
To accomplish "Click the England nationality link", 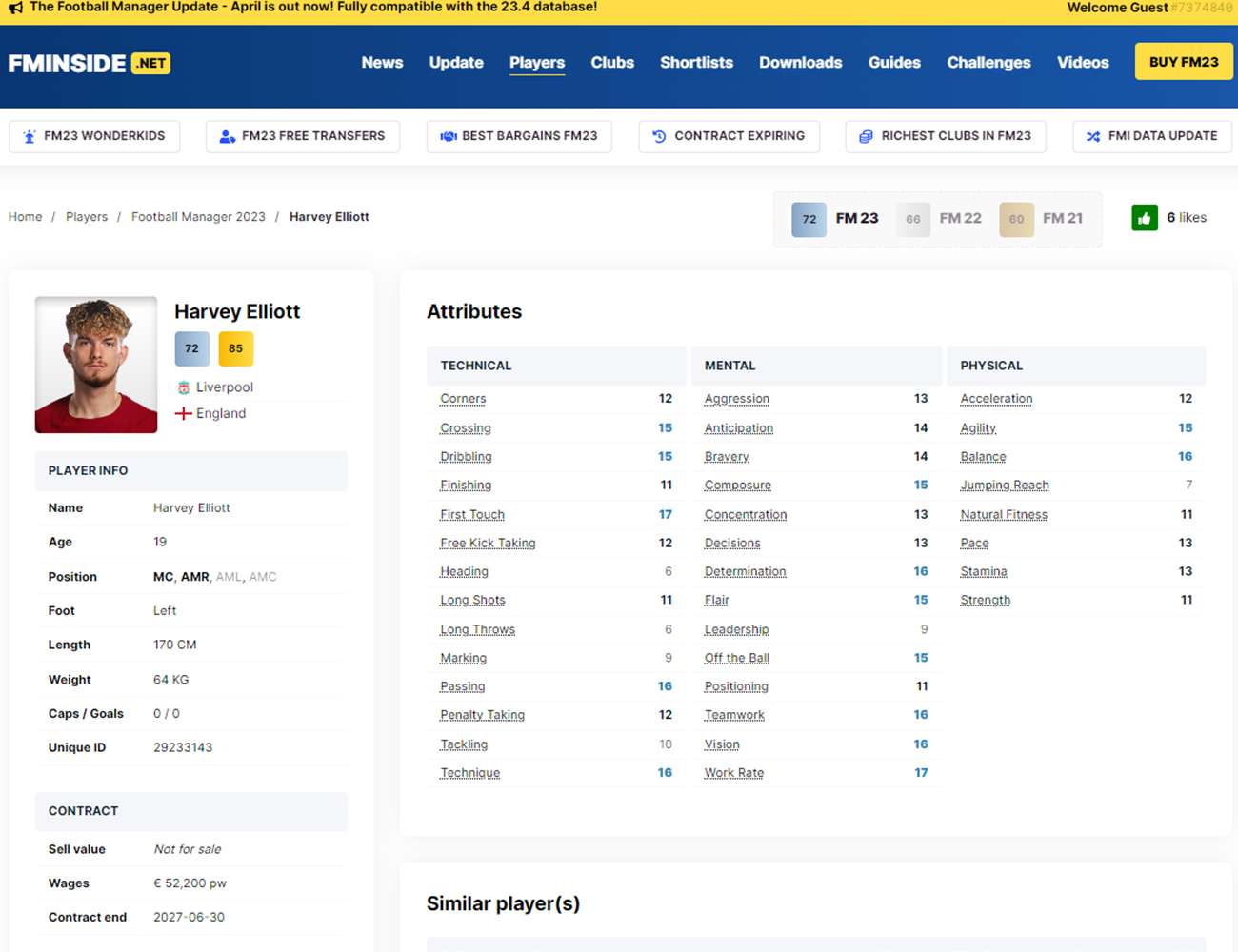I will 221,413.
